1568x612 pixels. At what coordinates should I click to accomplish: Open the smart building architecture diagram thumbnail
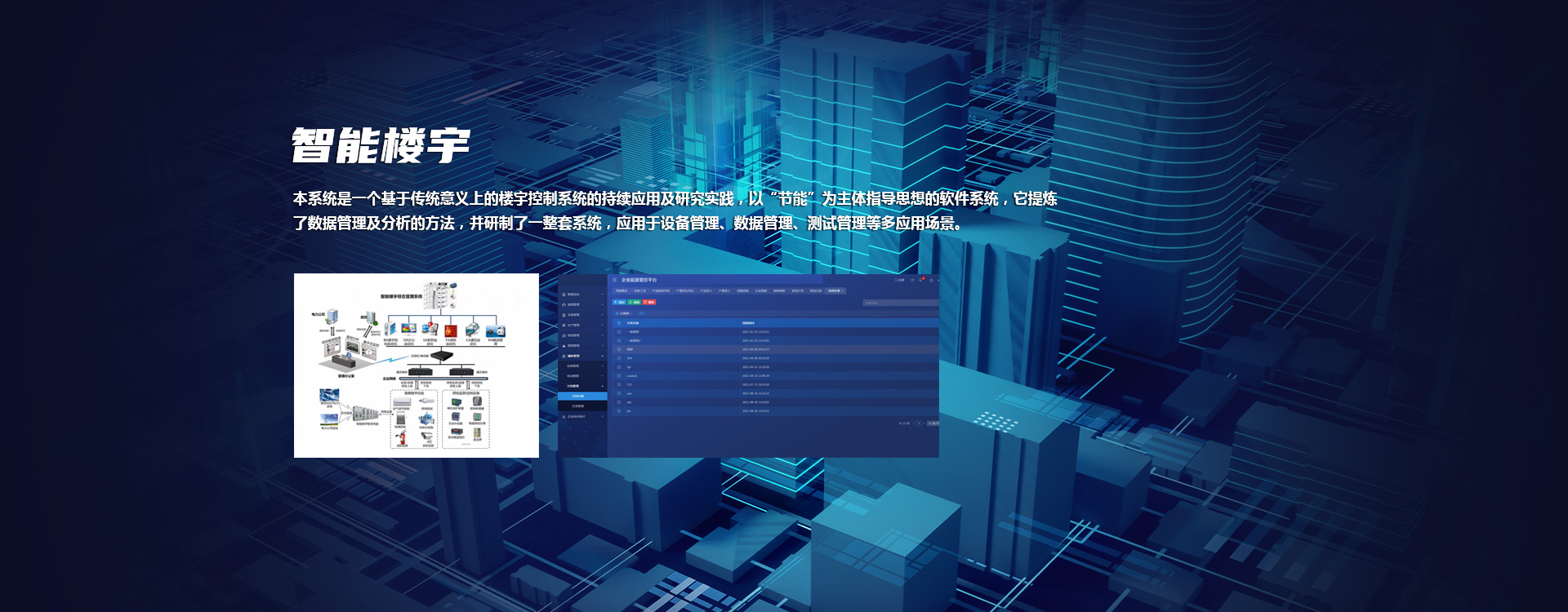[x=416, y=366]
